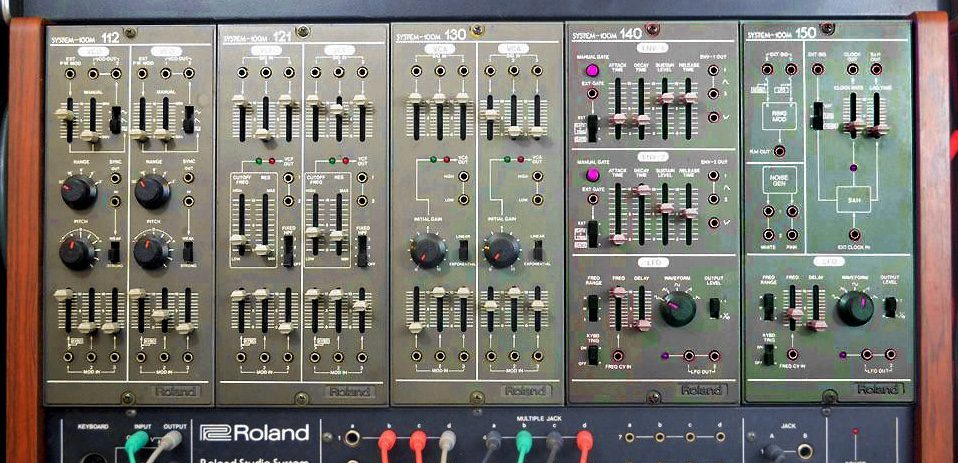Image resolution: width=958 pixels, height=463 pixels.
Task: Click VCF-1 red overload LED
Action: pos(272,161)
